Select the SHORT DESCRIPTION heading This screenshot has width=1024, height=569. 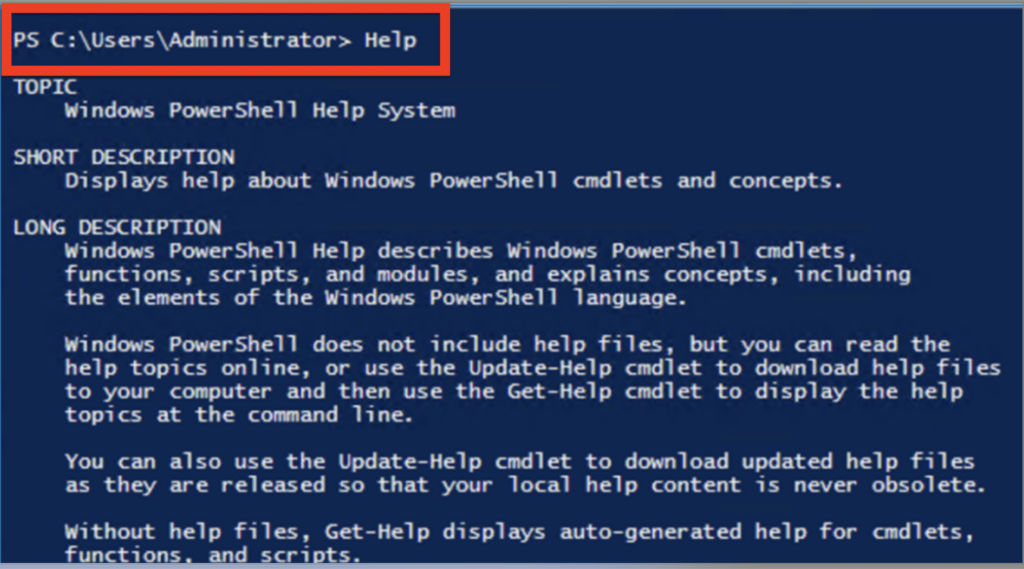[x=124, y=157]
